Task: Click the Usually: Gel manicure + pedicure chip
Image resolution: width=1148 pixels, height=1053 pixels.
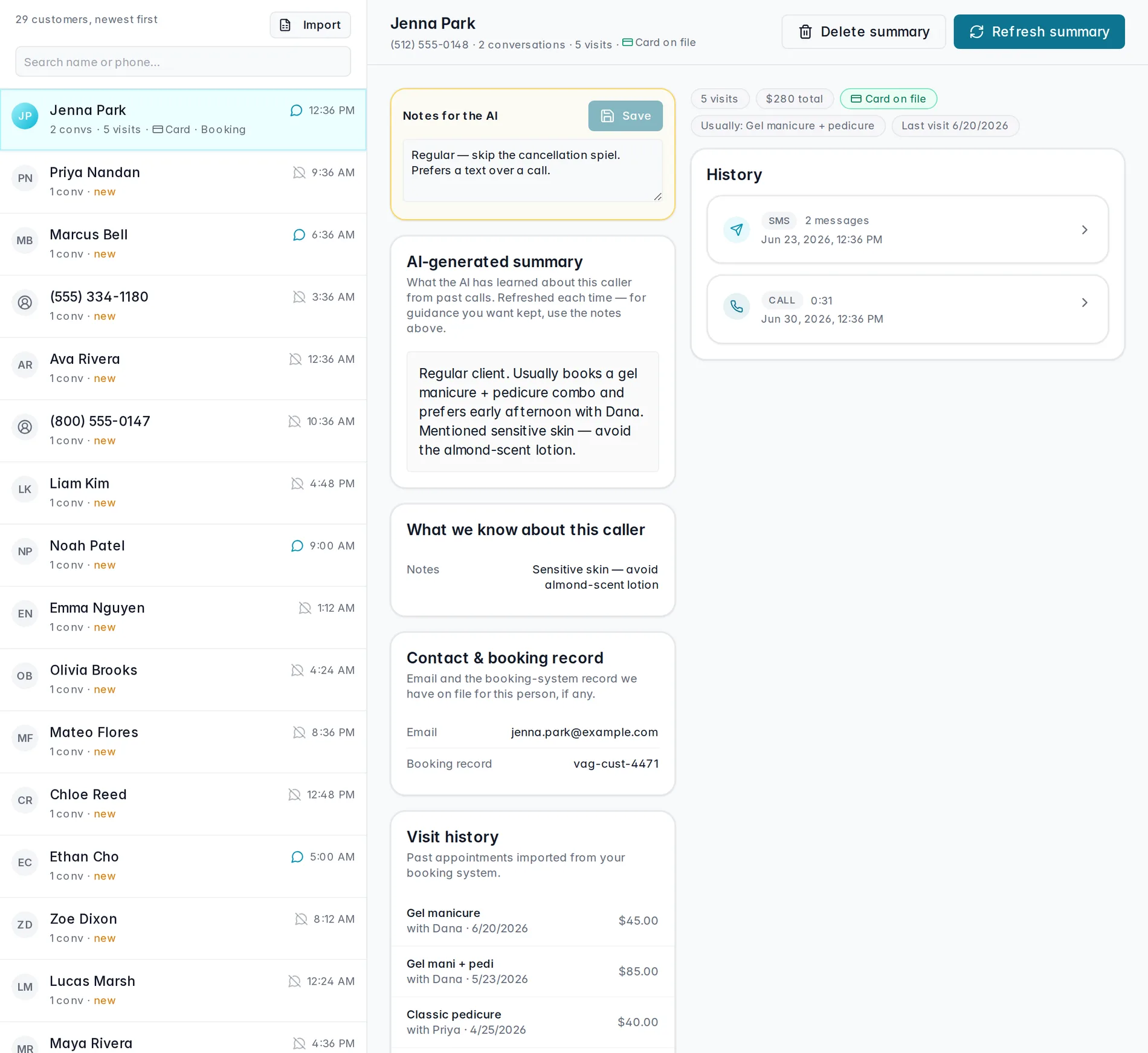Action: pos(787,126)
